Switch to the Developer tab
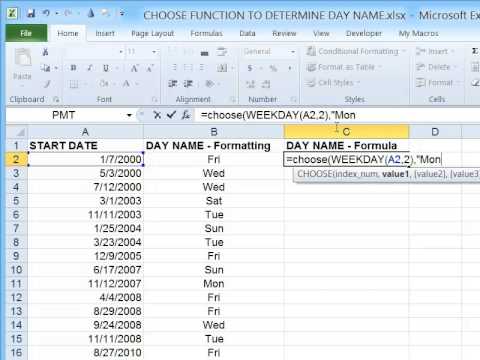The height and width of the screenshot is (360, 480). click(x=364, y=33)
